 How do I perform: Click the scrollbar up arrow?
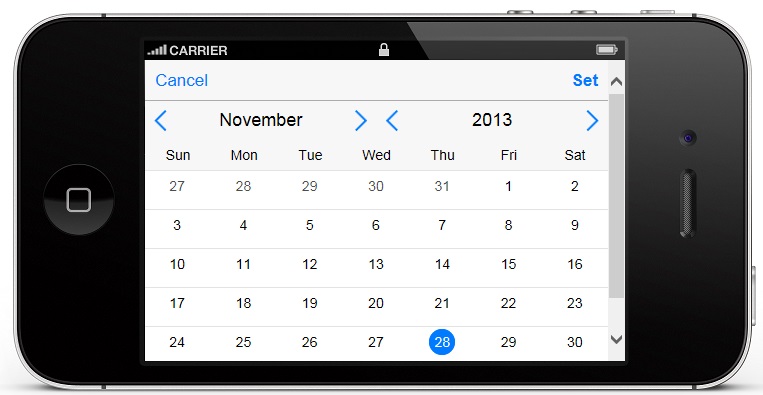click(616, 81)
